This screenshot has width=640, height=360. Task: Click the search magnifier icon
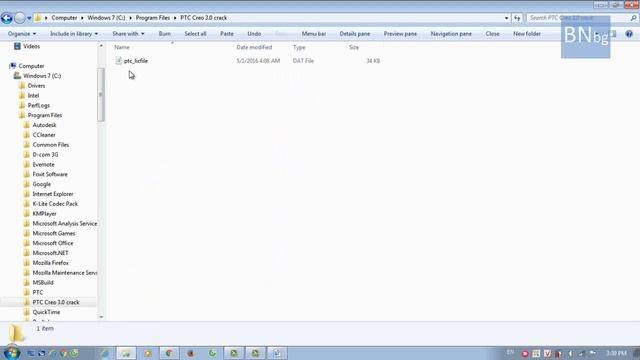[633, 18]
